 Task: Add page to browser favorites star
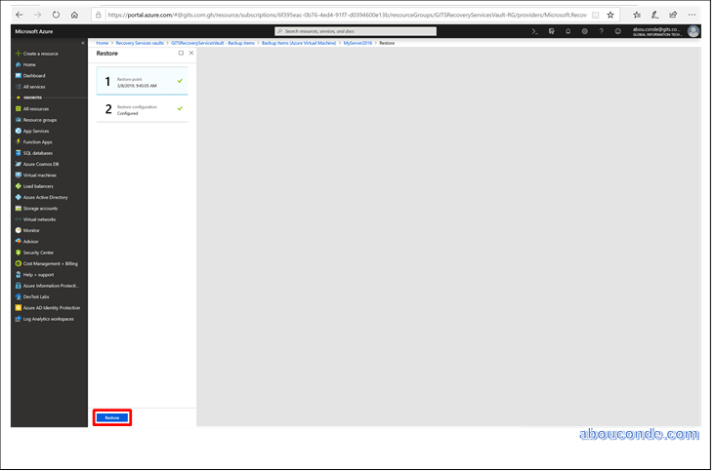click(611, 15)
